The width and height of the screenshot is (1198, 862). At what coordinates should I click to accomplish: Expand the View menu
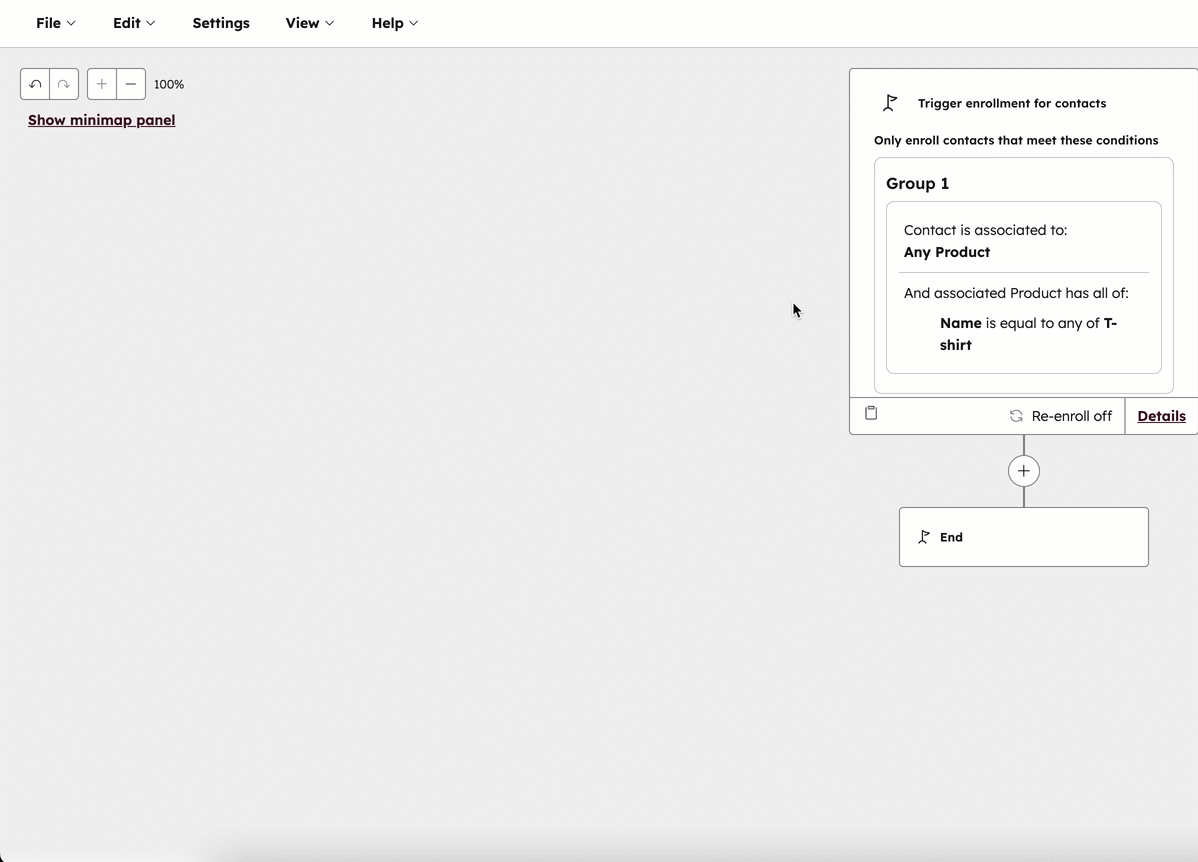tap(309, 23)
